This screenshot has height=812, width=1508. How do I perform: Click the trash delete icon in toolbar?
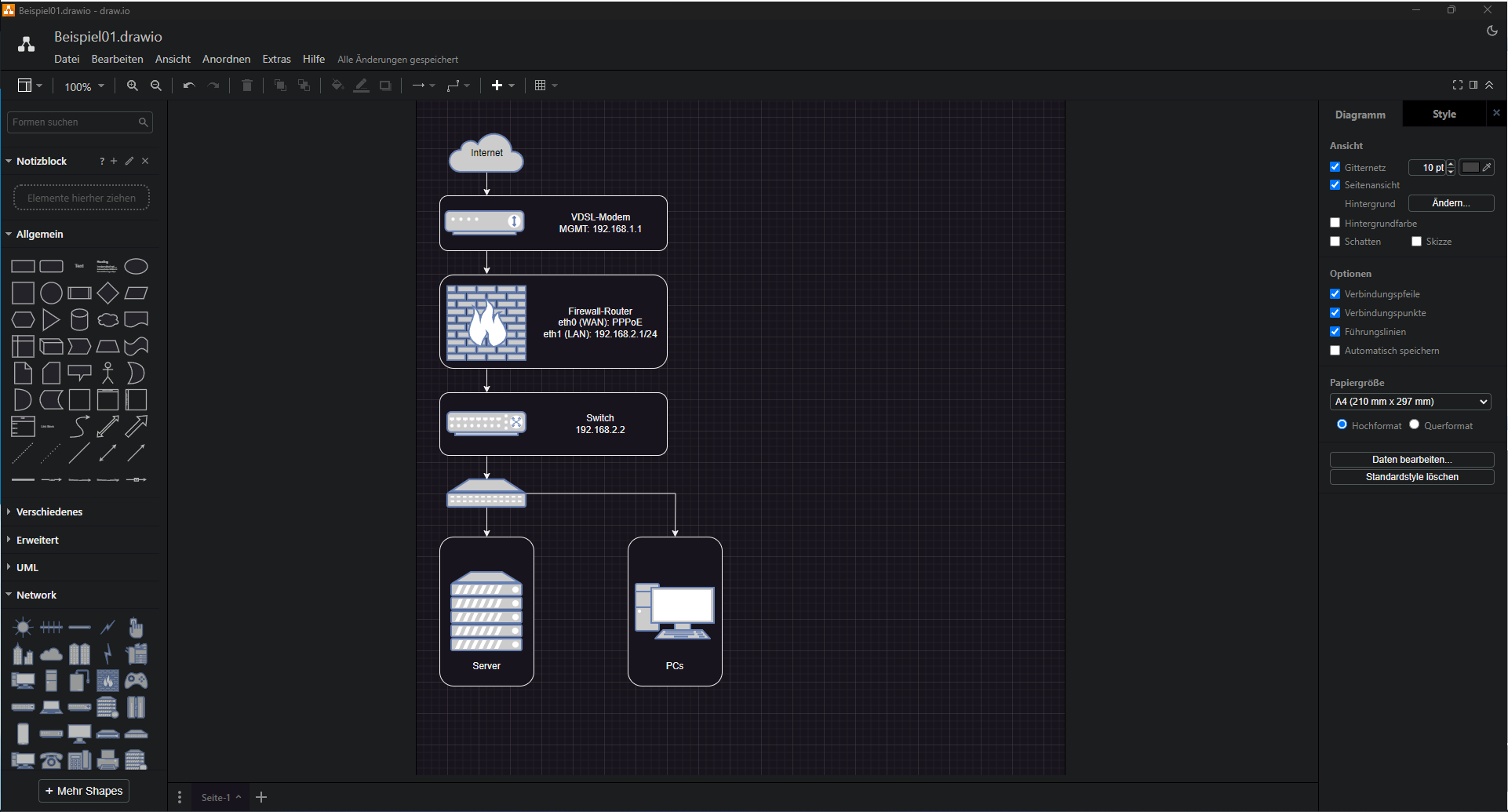(x=246, y=86)
